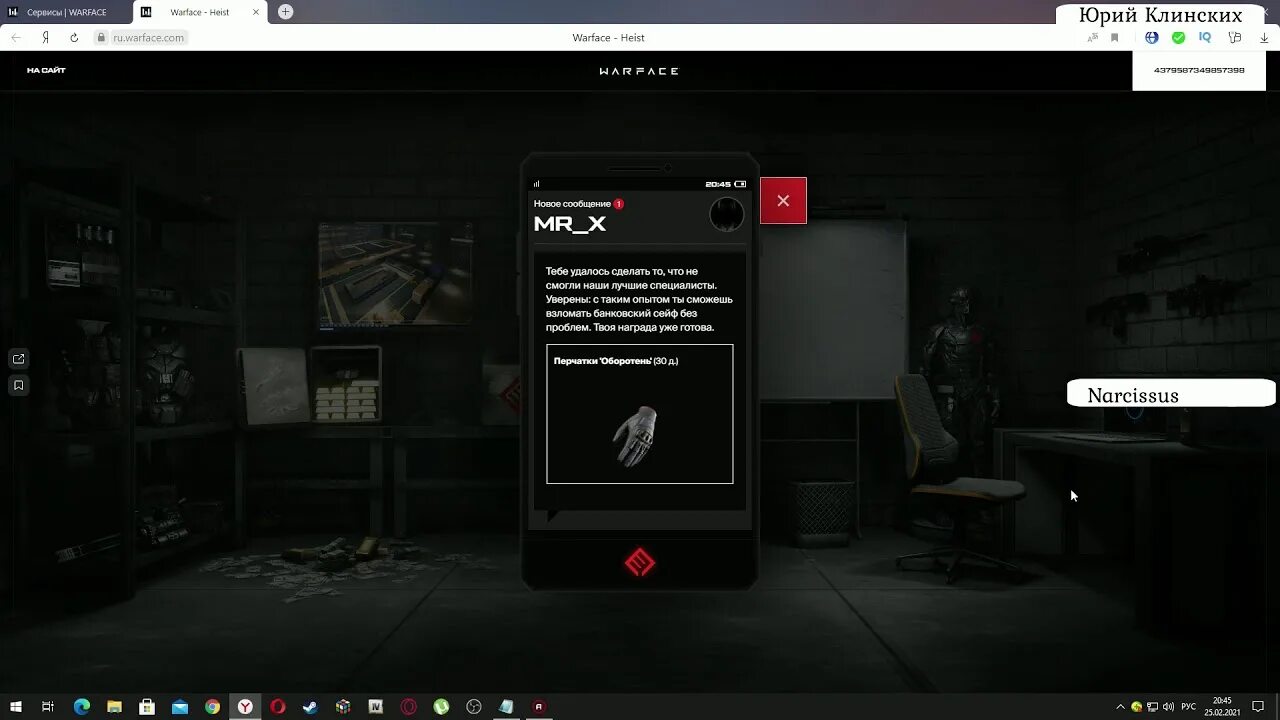
Task: Click the share icon on left edge
Action: click(18, 359)
